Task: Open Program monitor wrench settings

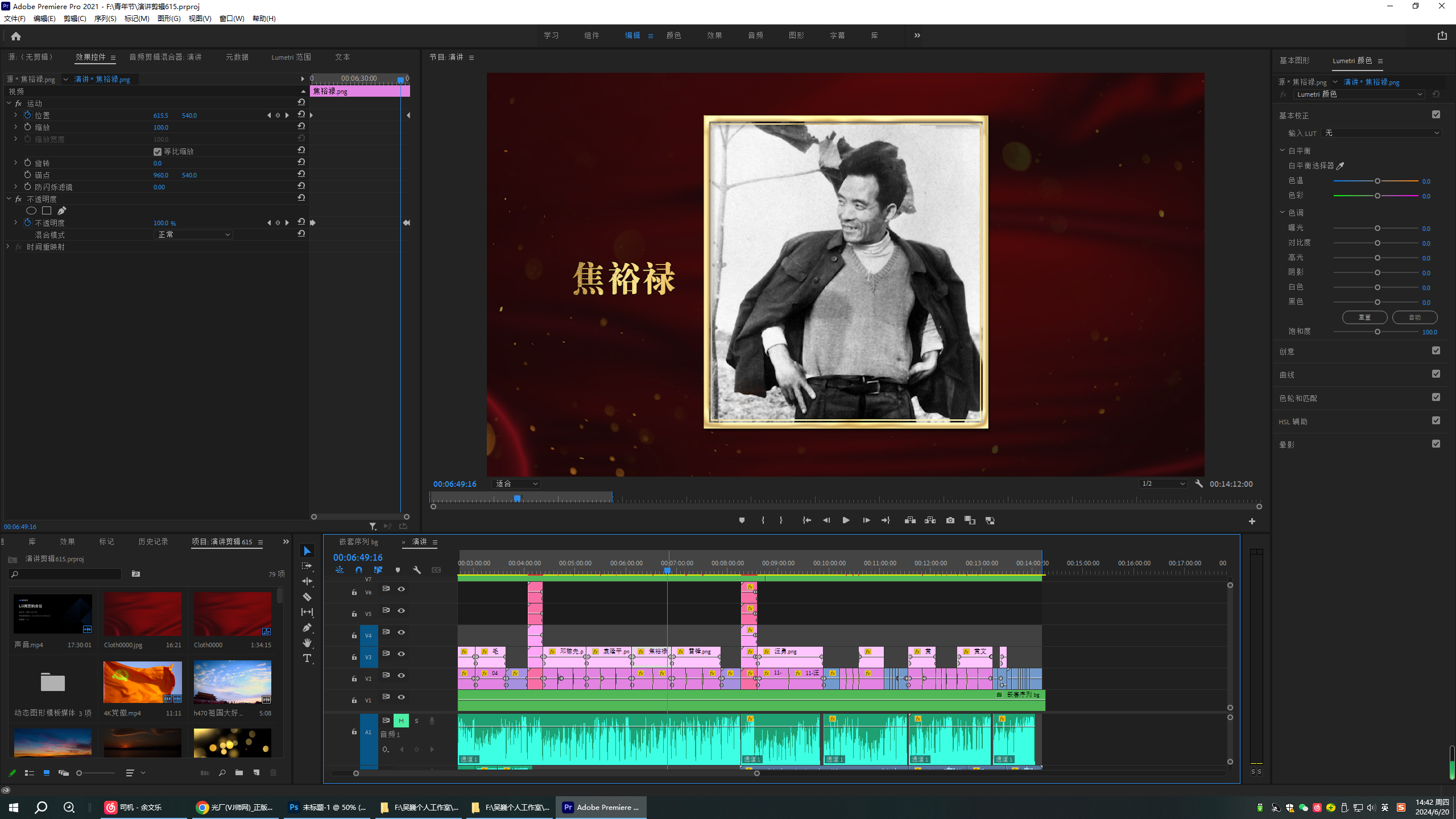Action: 1199,484
